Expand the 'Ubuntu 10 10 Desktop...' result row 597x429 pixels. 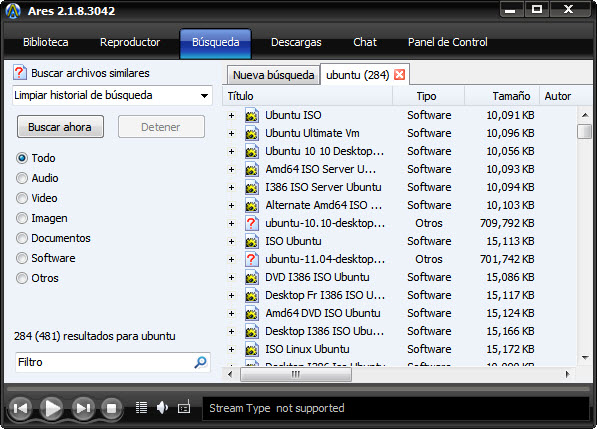[231, 151]
